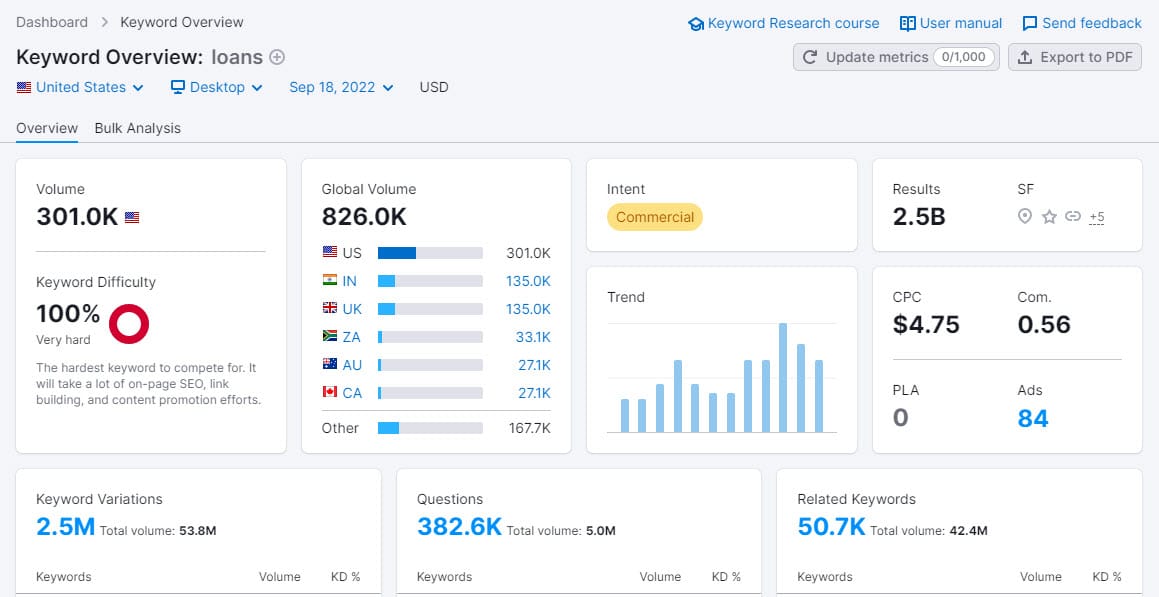Open the United States country dropdown
1159x597 pixels.
80,87
